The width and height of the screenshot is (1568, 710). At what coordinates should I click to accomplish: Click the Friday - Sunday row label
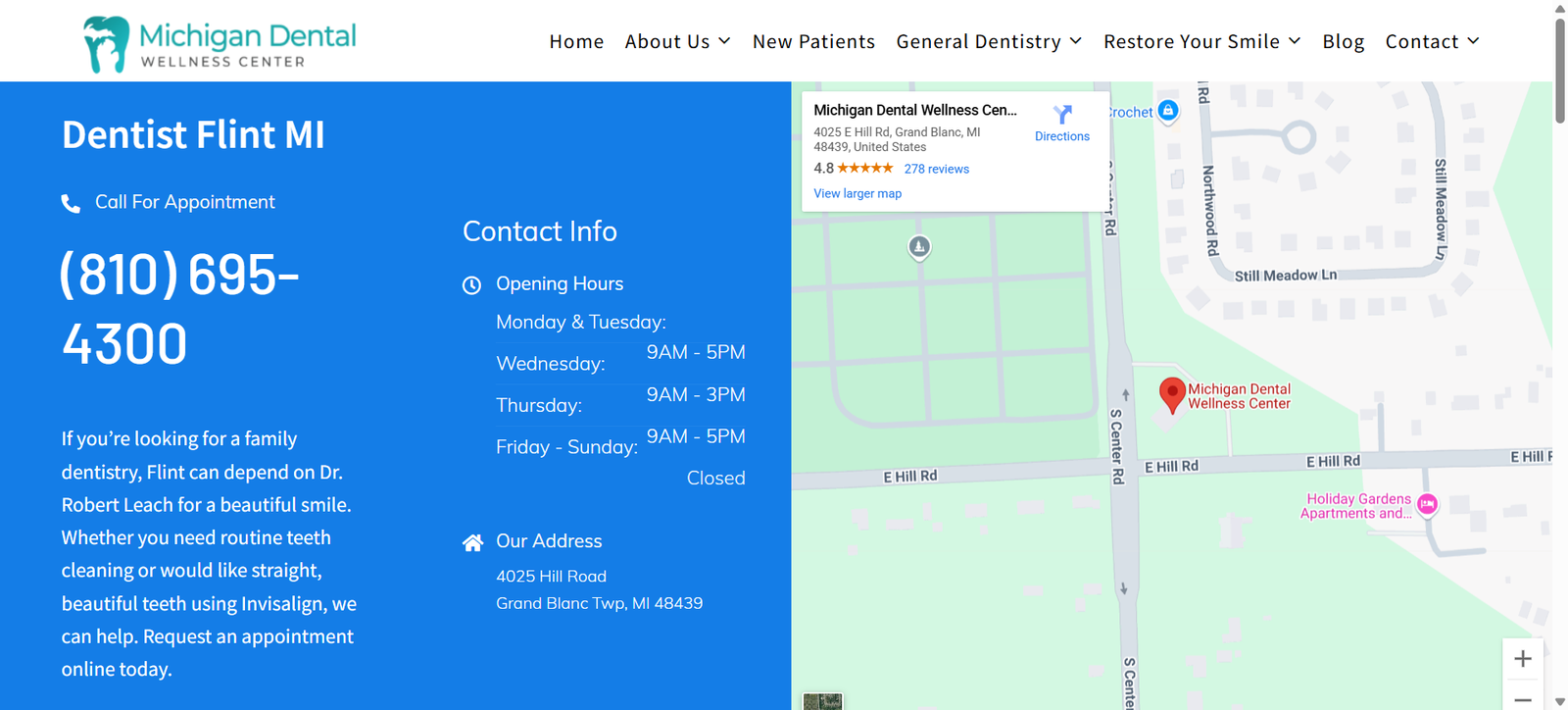point(566,447)
